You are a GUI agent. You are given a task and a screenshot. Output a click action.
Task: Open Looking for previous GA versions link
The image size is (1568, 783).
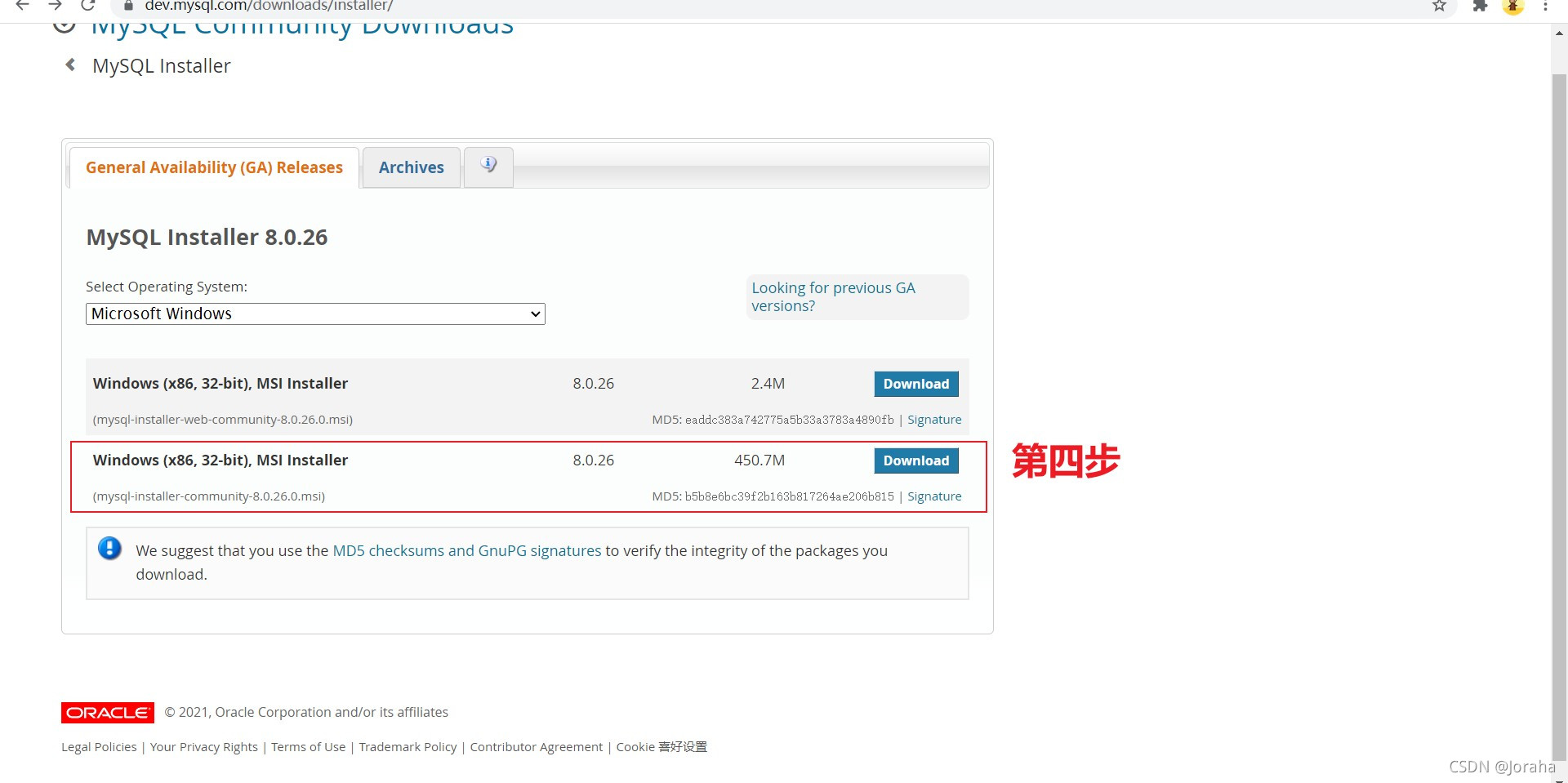pyautogui.click(x=833, y=297)
